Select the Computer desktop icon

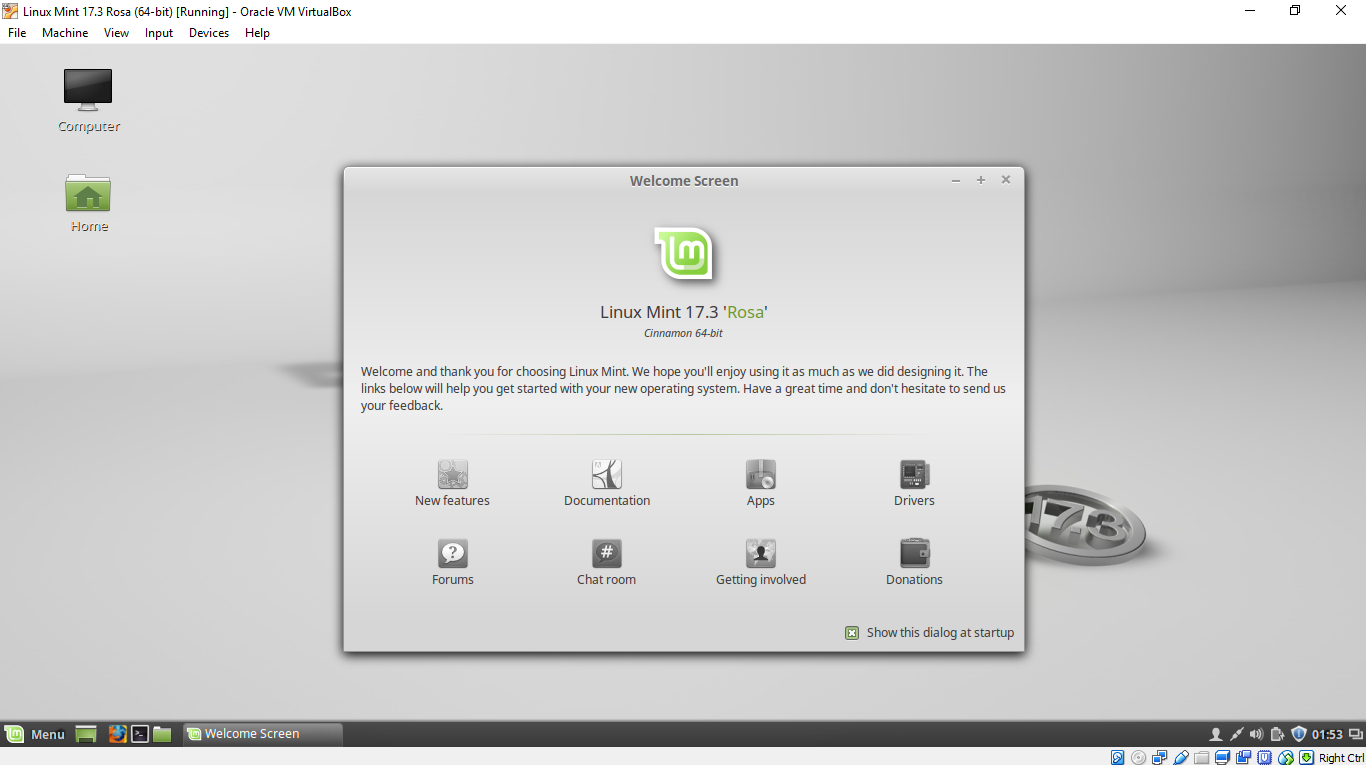88,90
